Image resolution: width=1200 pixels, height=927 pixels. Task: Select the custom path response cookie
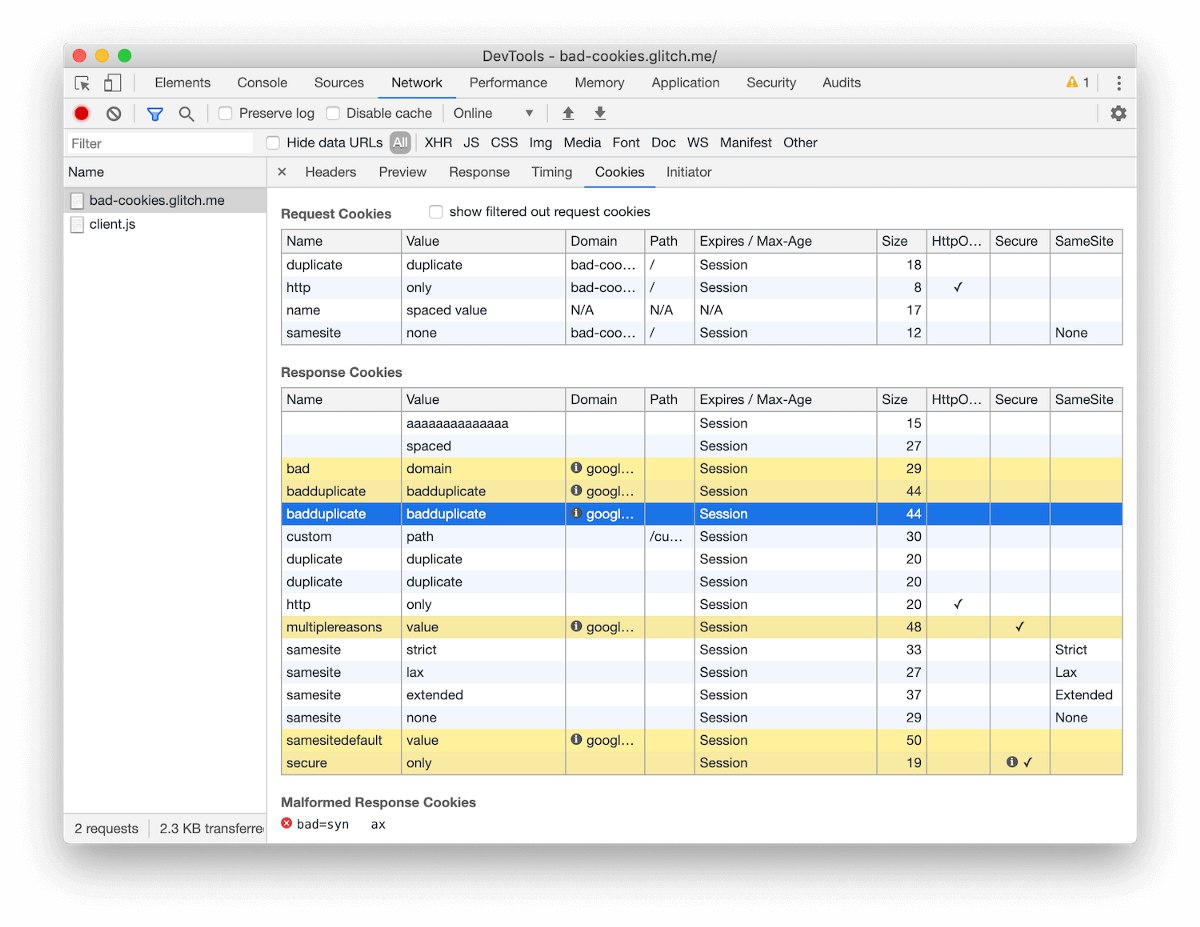click(701, 537)
